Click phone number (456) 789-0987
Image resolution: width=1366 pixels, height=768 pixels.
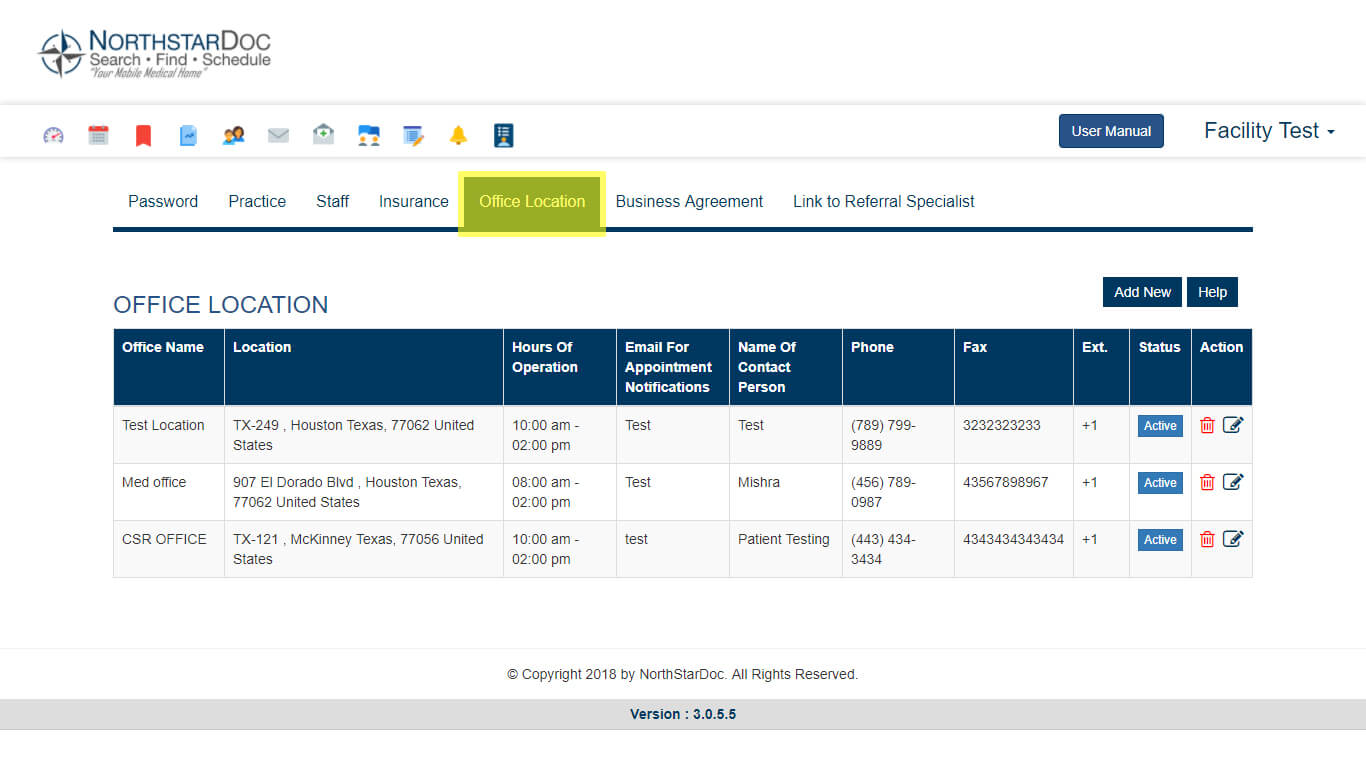(883, 492)
